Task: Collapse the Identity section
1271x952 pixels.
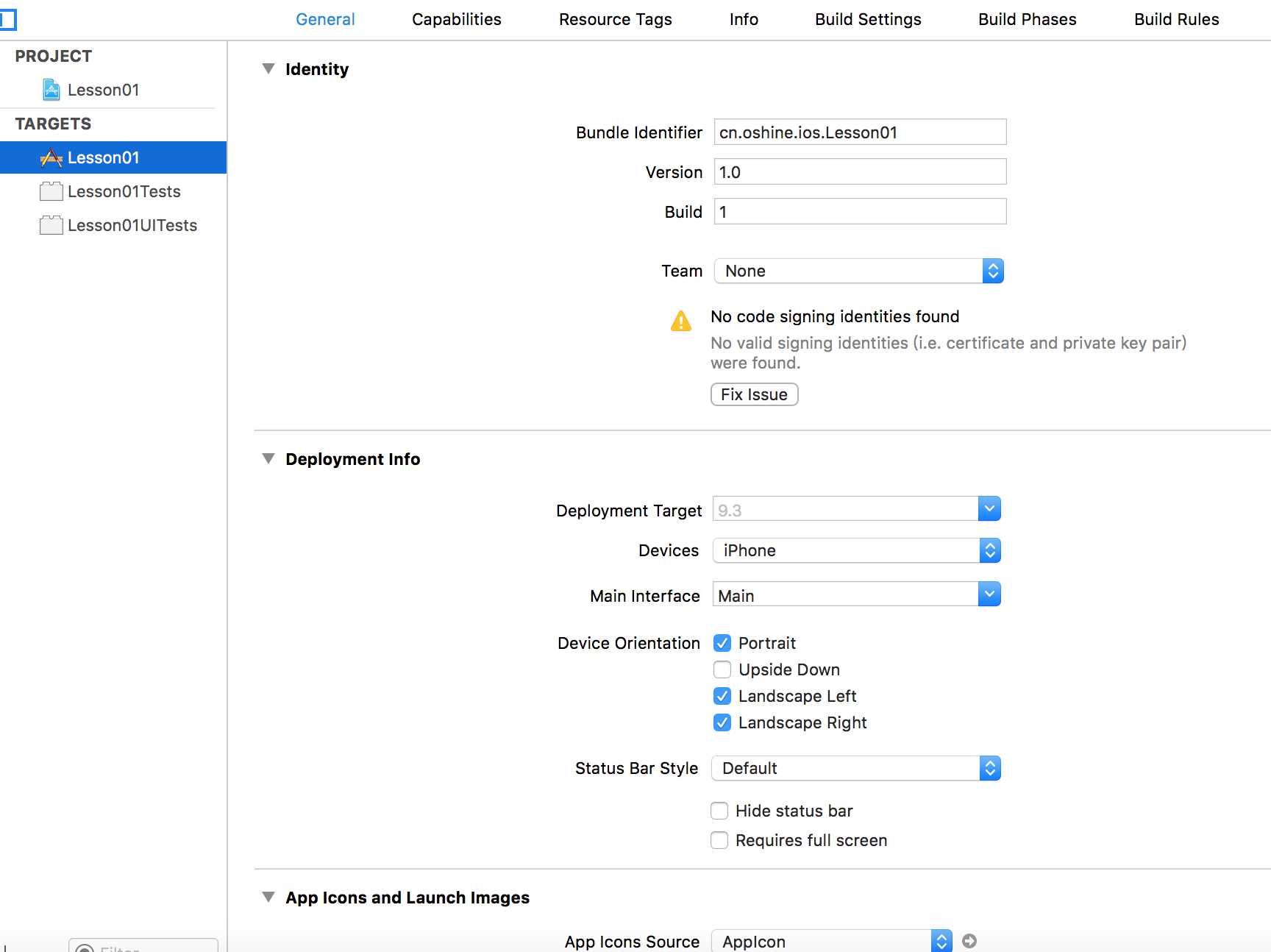Action: [x=268, y=69]
